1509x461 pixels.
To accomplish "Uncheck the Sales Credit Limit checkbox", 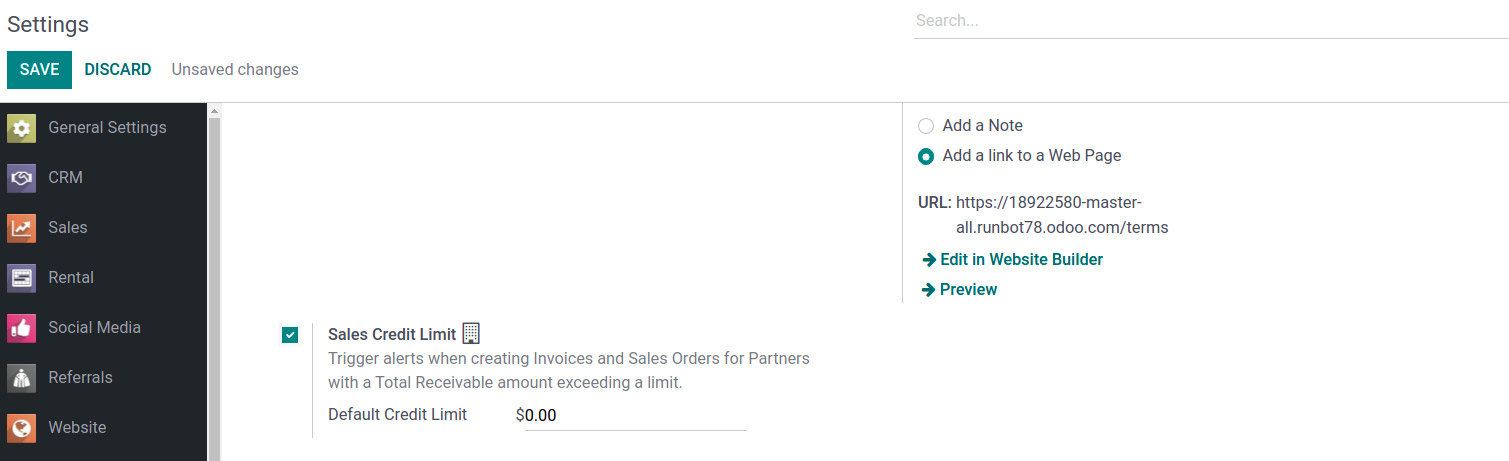I will tap(290, 335).
